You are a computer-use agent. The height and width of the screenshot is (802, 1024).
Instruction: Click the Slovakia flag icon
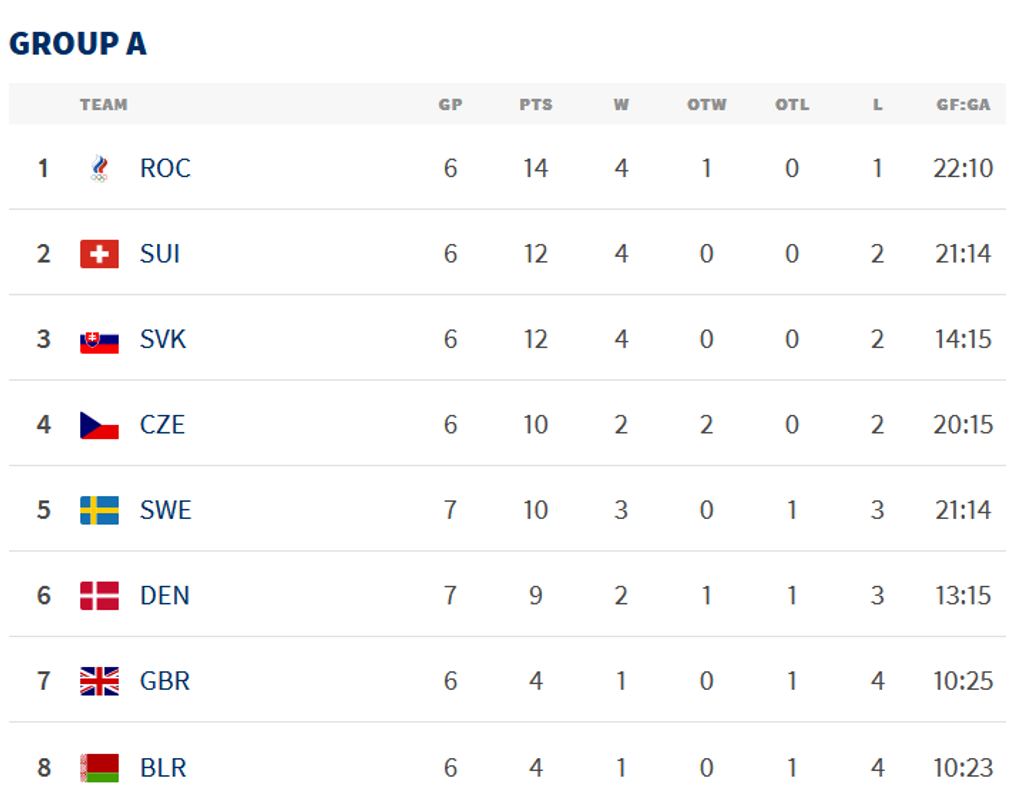(x=99, y=340)
